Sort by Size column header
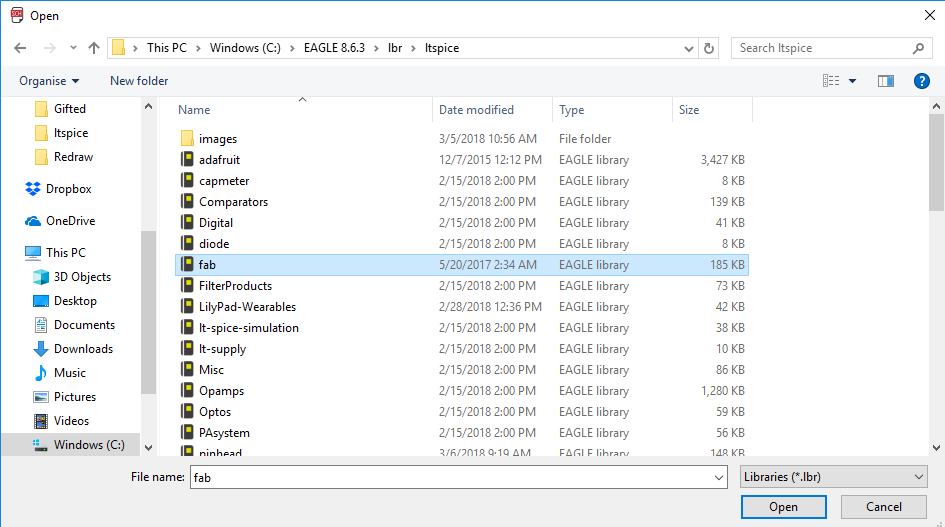Image resolution: width=945 pixels, height=527 pixels. tap(689, 110)
